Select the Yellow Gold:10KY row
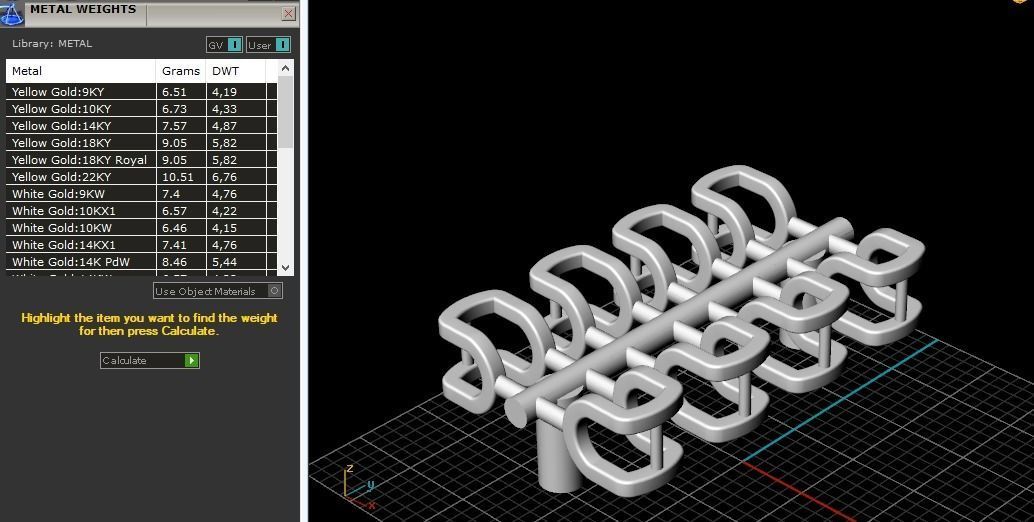This screenshot has width=1034, height=522. click(x=141, y=109)
